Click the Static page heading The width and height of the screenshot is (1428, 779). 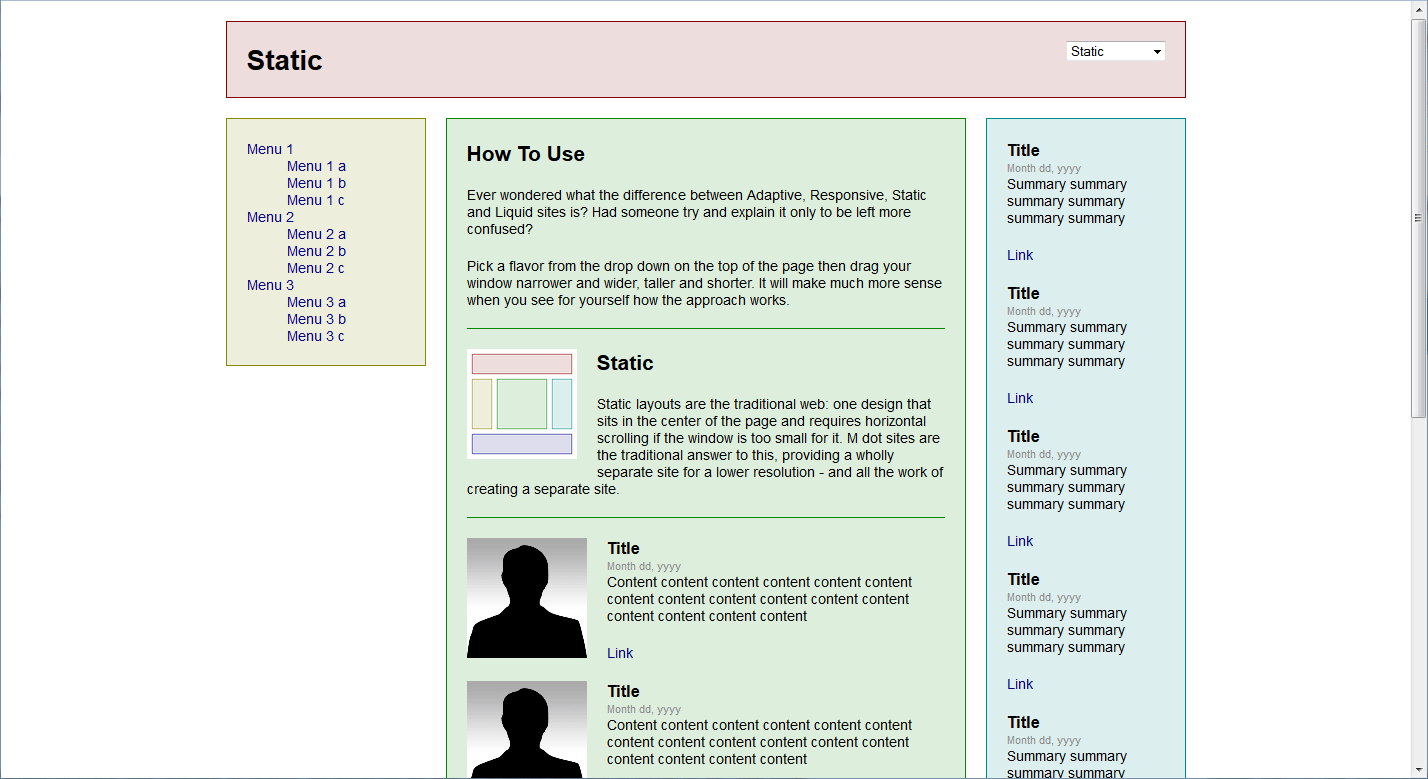pyautogui.click(x=284, y=60)
